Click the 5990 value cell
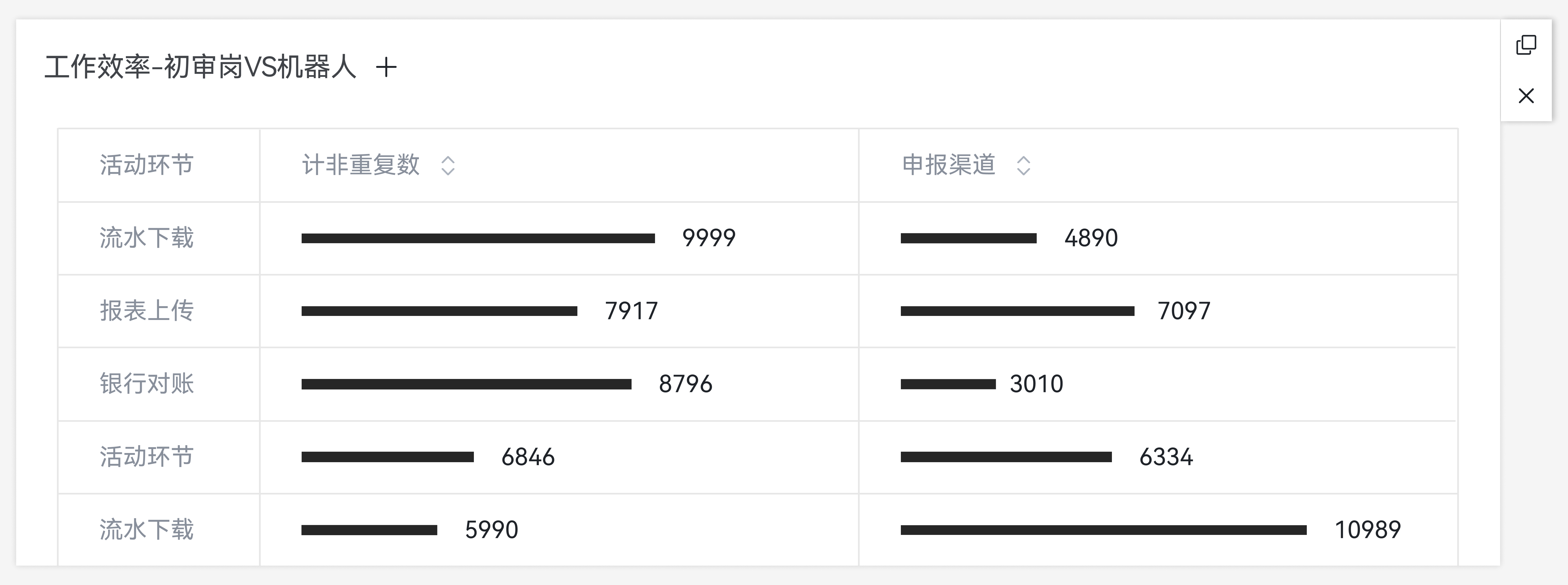 (x=491, y=530)
